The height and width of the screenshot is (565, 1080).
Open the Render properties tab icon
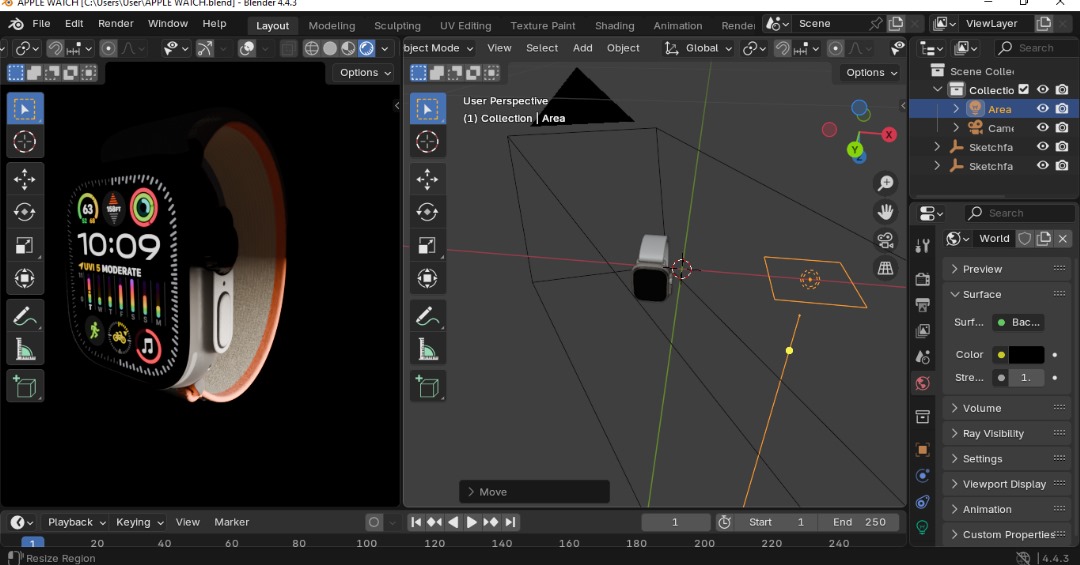point(922,279)
